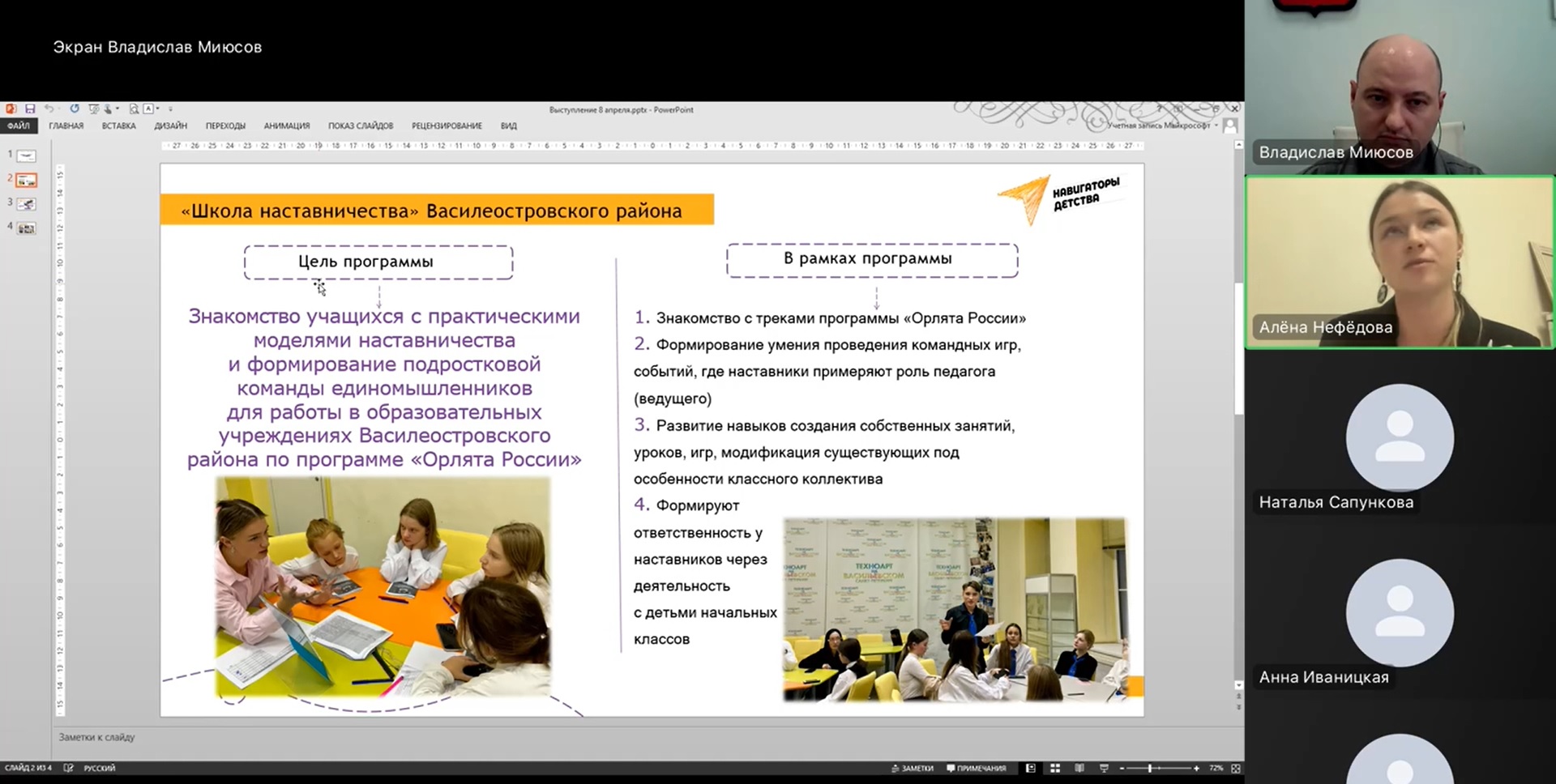Toggle the ЗАМЕТКИ notes button in status bar
This screenshot has height=784, width=1556.
(x=913, y=768)
